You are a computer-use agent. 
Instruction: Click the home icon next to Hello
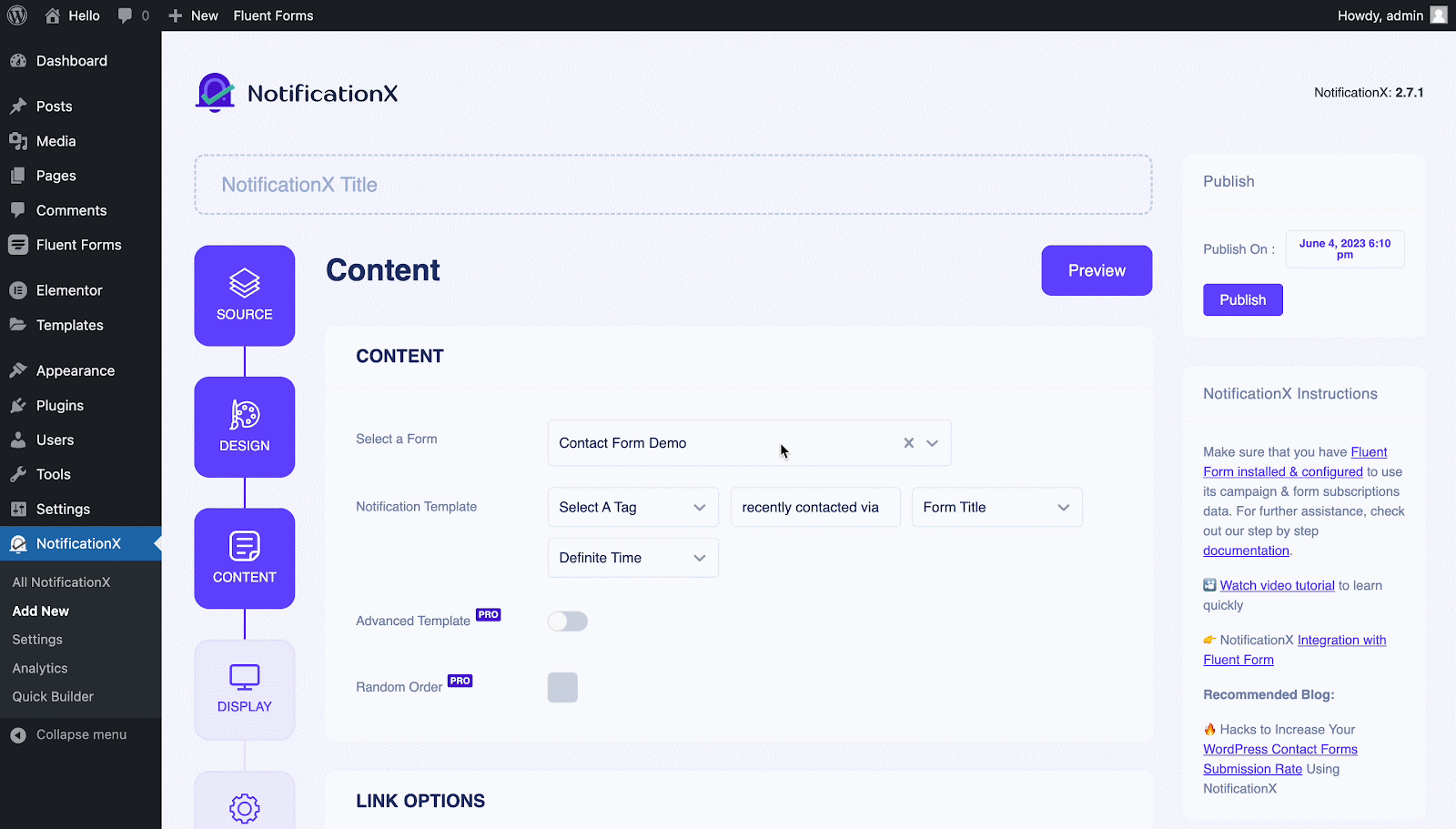click(53, 15)
